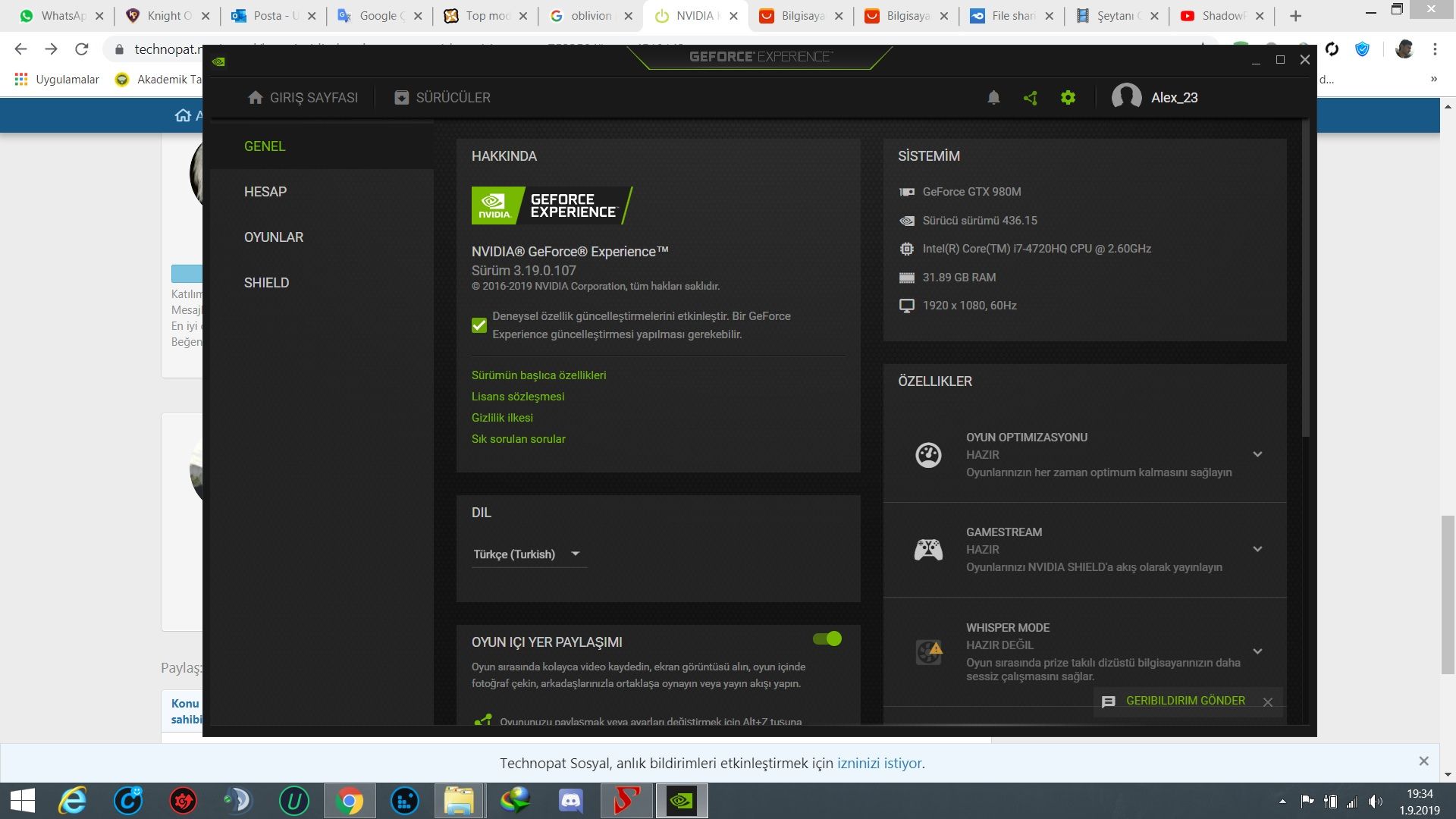The width and height of the screenshot is (1456, 819).
Task: Dismiss the Geribildirim Gönder feedback bar
Action: [x=1267, y=702]
